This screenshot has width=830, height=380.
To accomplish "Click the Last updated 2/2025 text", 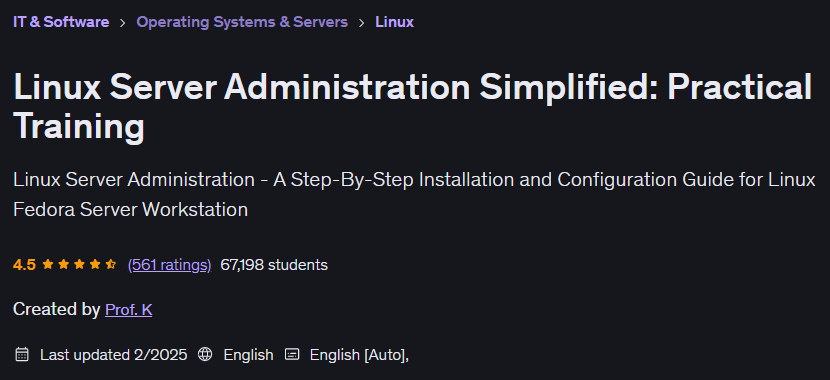I will [x=114, y=355].
